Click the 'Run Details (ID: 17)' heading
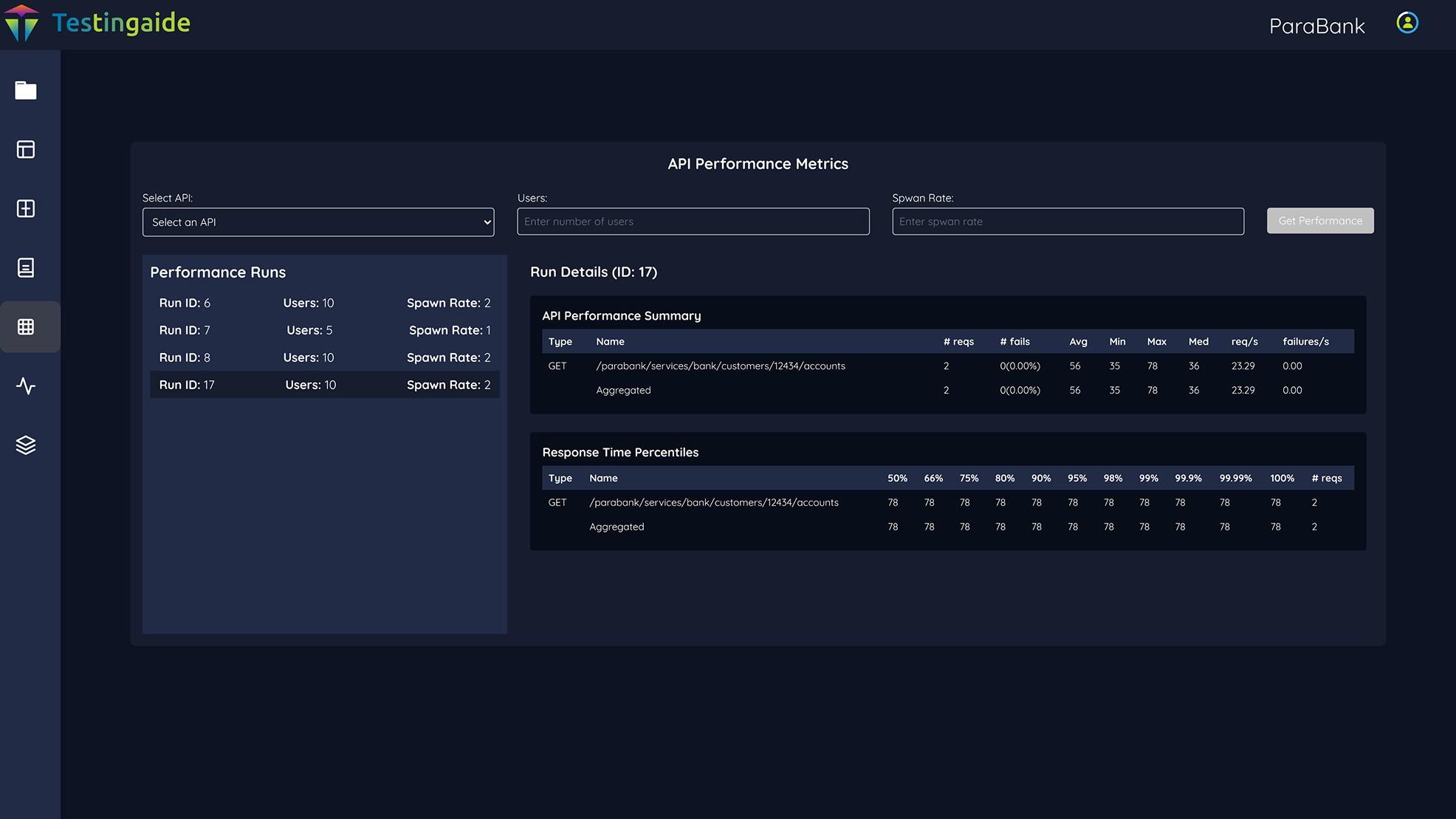This screenshot has height=819, width=1456. pyautogui.click(x=594, y=272)
